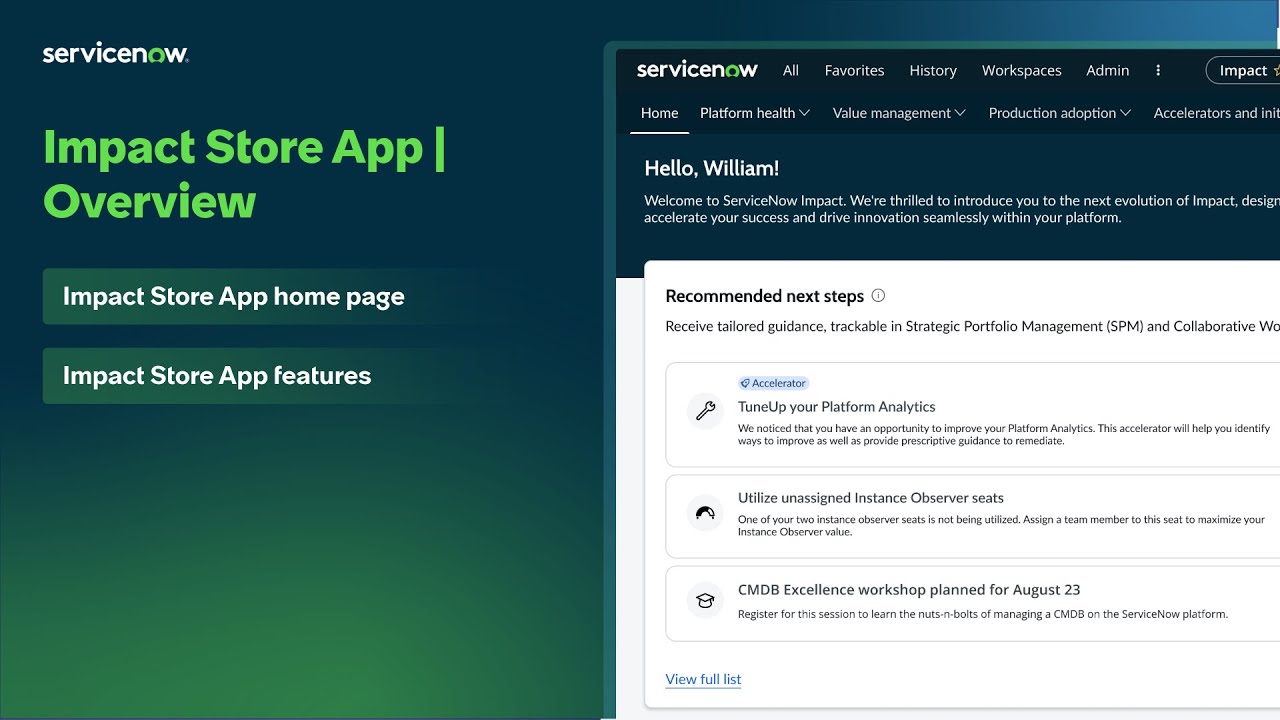Image resolution: width=1280 pixels, height=720 pixels.
Task: Click the graduation cap icon on CMDB workshop
Action: pos(705,599)
